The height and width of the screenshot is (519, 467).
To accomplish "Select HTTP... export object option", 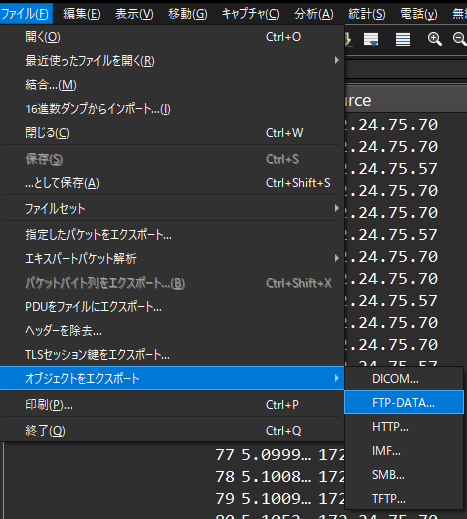I will click(x=404, y=427).
